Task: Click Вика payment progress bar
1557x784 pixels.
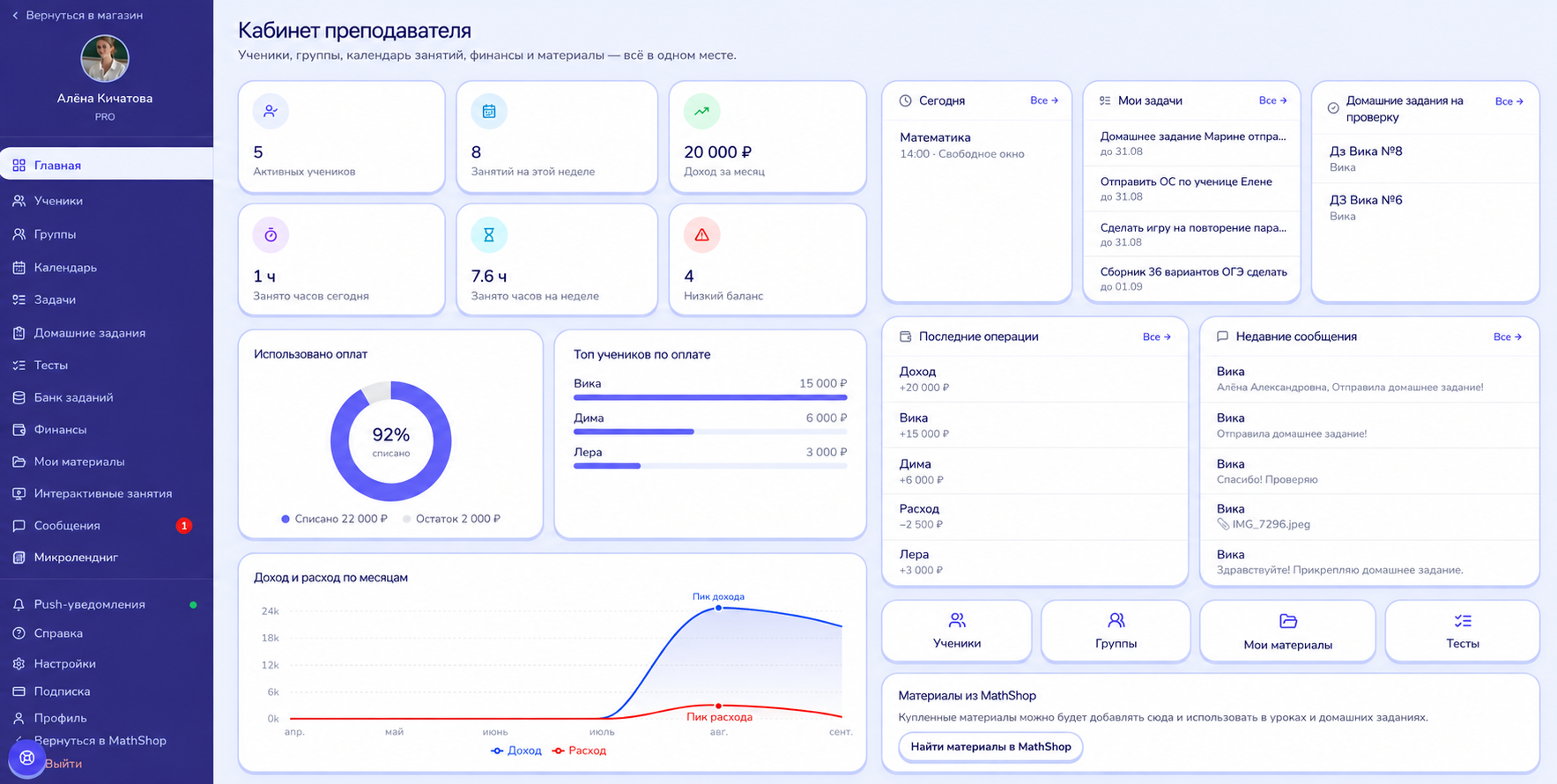Action: point(710,397)
